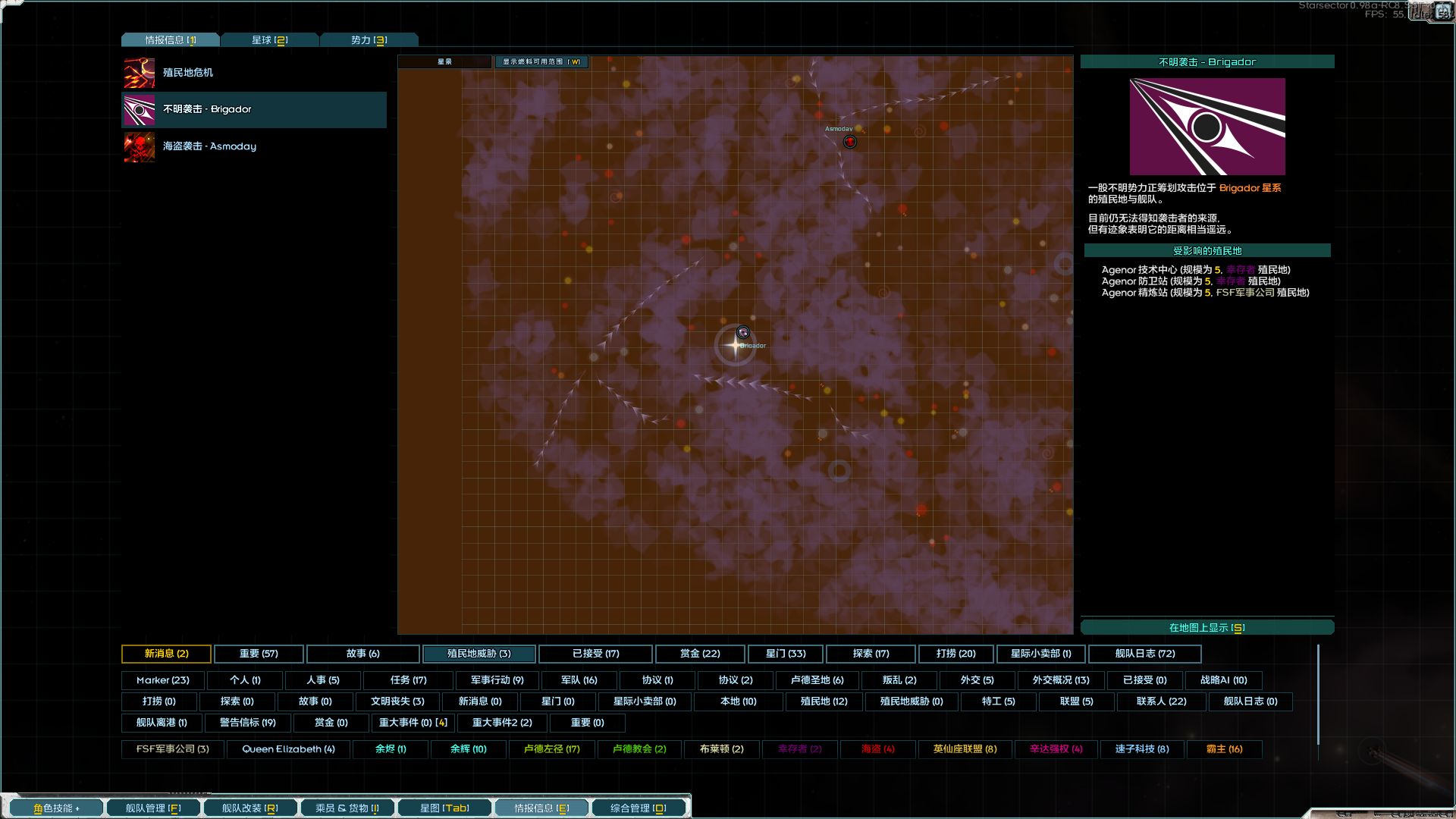
Task: Toggle 文明丧失 (3) filter tag
Action: pos(397,701)
